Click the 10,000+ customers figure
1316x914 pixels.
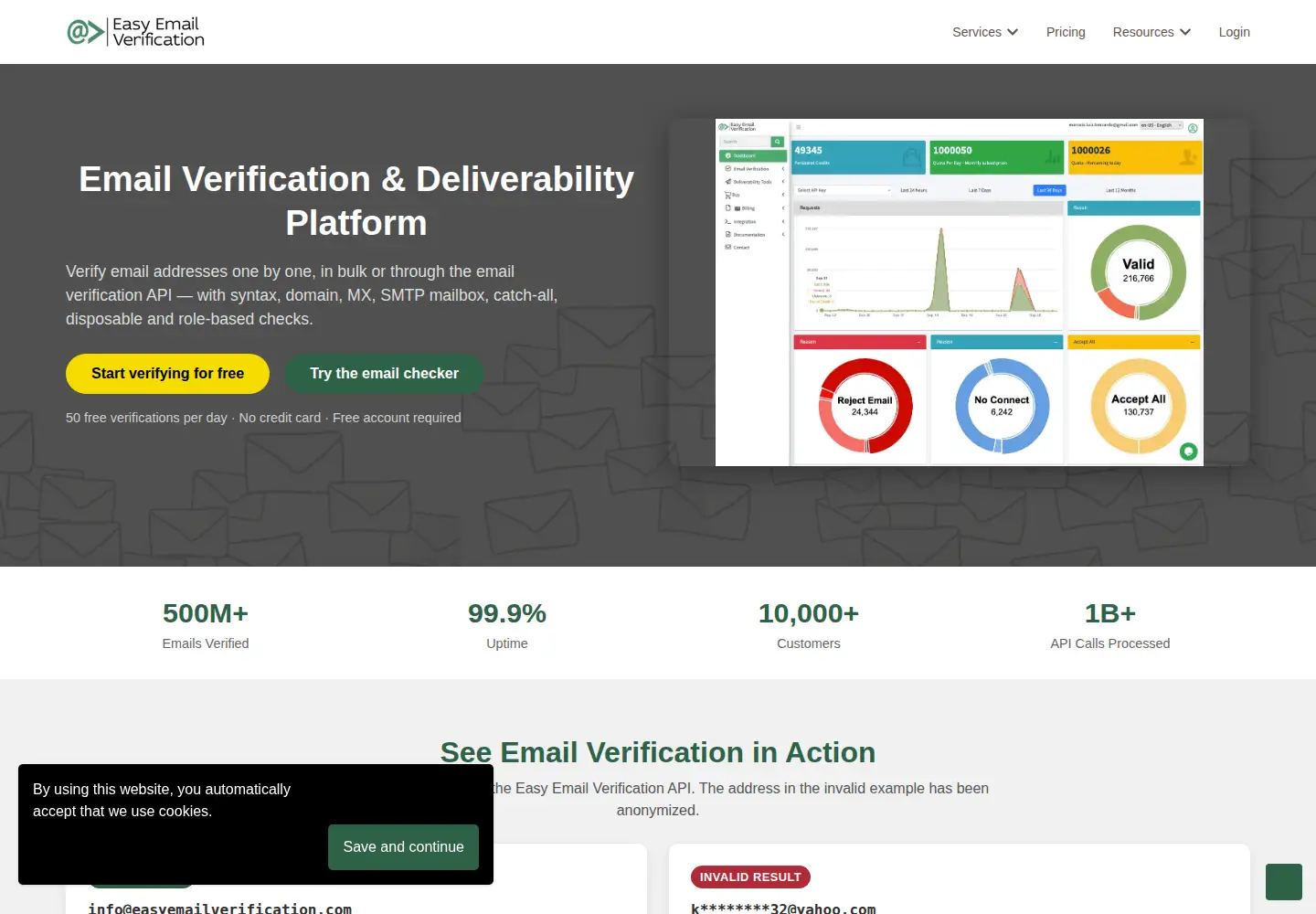pyautogui.click(x=809, y=613)
